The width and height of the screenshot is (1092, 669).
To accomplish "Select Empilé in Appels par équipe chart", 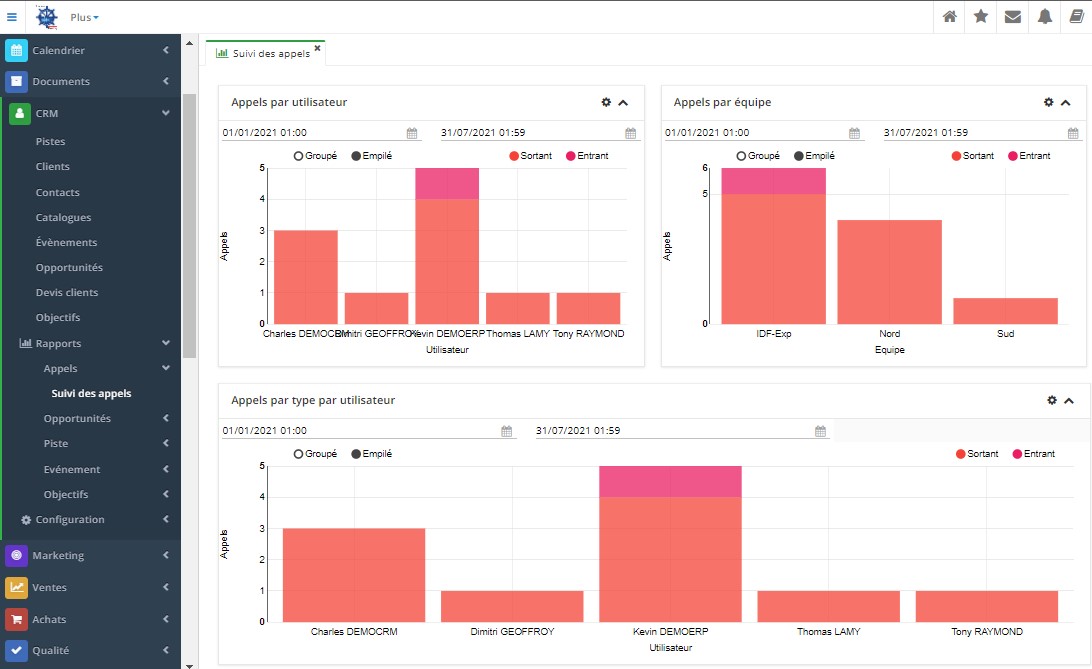I will pos(812,156).
